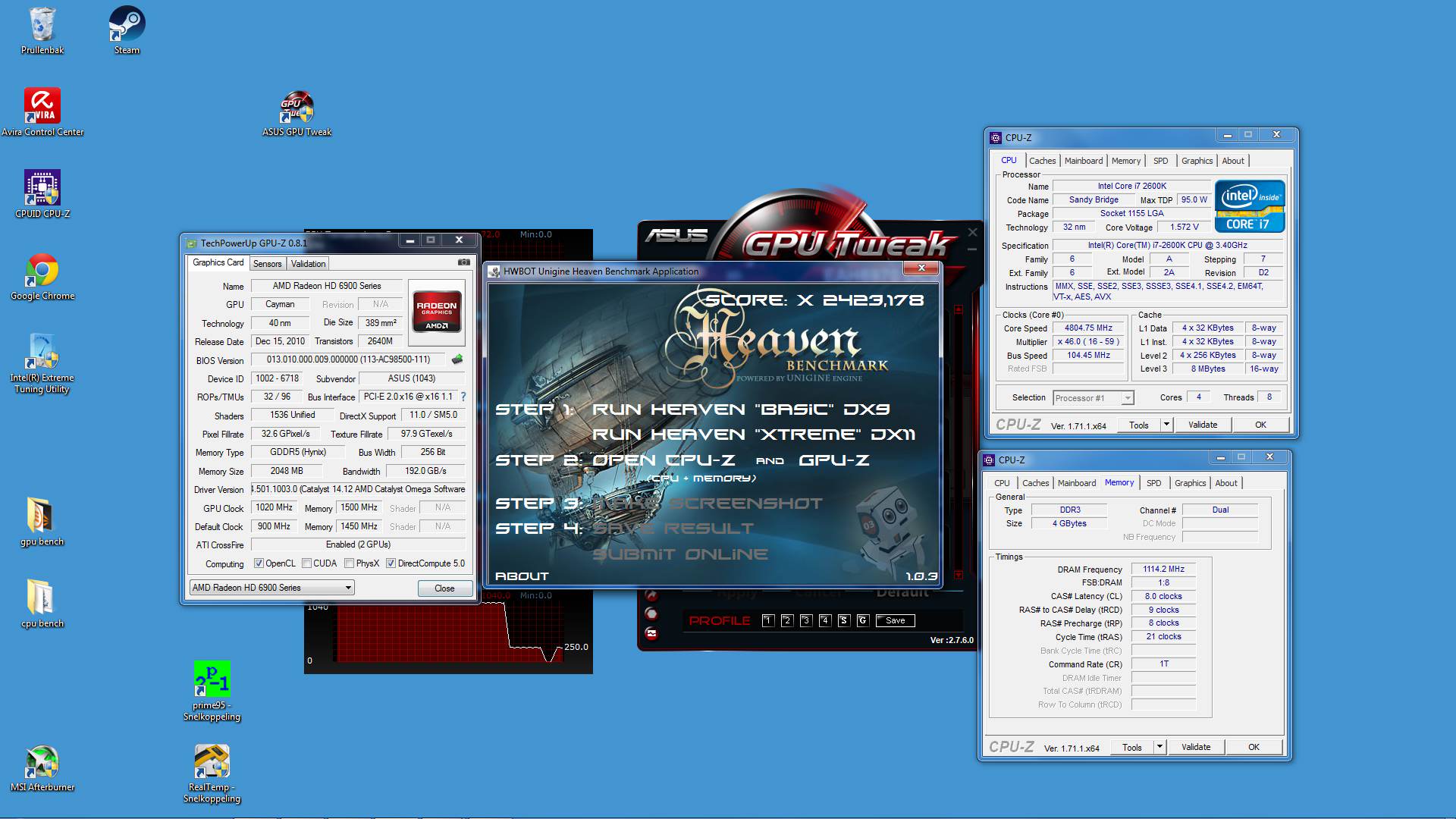Click RUN HEAVEN "XTREME" DX11 in Heaven app
The height and width of the screenshot is (819, 1456).
(754, 435)
